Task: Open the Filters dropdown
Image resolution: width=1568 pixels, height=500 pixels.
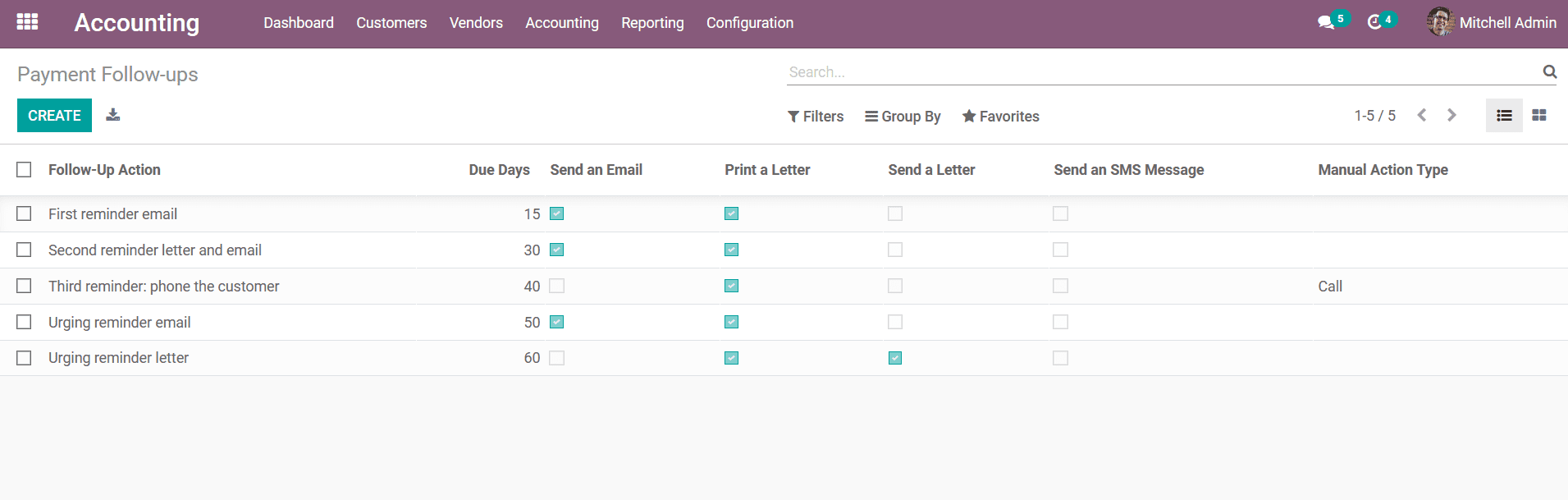Action: tap(816, 117)
